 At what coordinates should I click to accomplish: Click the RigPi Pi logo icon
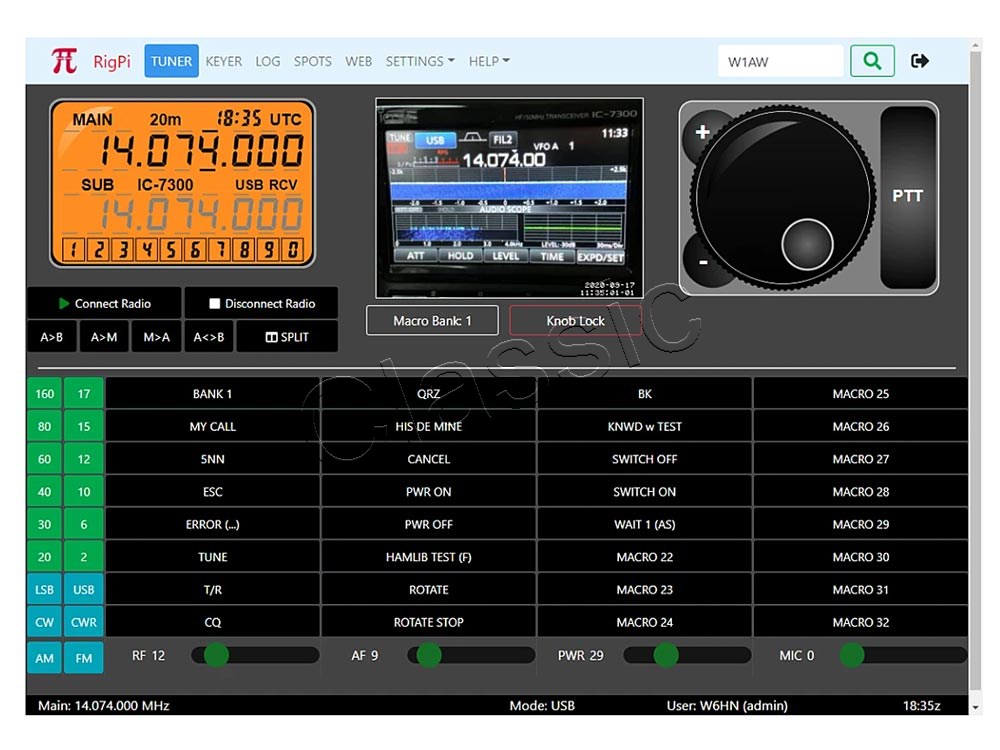[64, 61]
